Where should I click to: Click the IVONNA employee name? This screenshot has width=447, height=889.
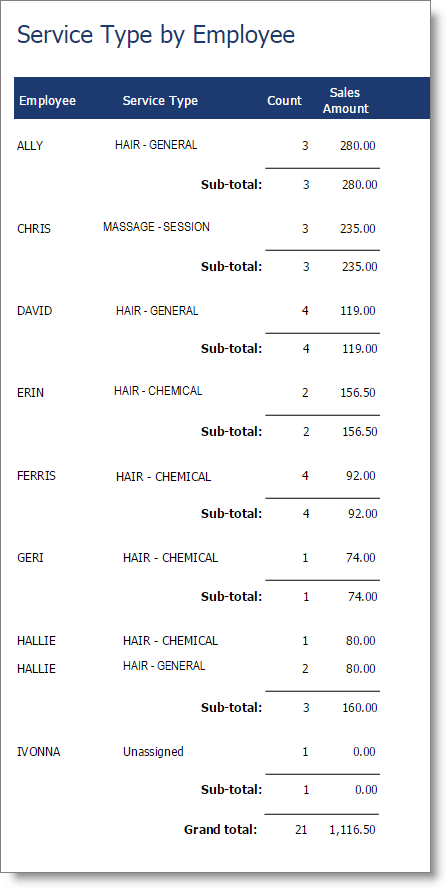[x=39, y=752]
